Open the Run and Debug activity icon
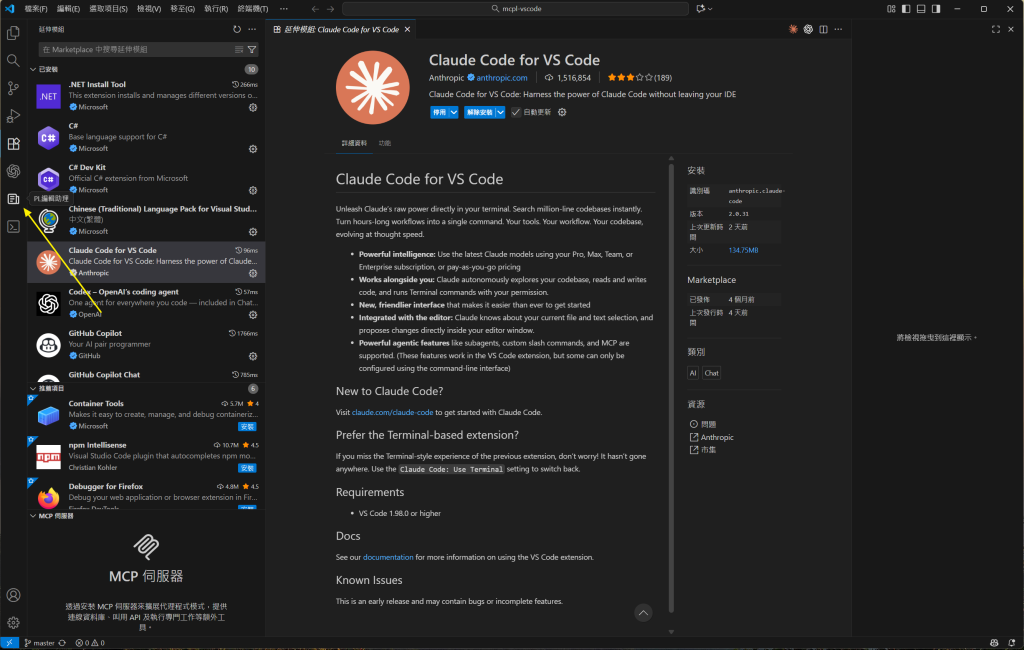 click(x=13, y=116)
